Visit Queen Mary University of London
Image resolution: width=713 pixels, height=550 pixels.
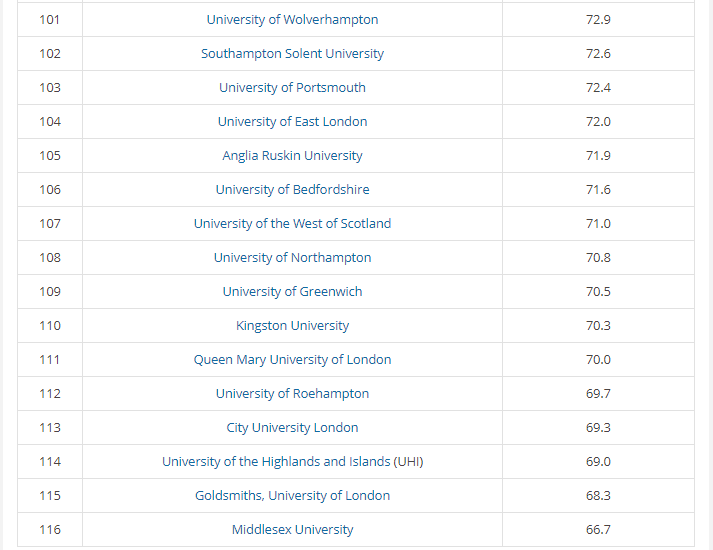point(292,360)
